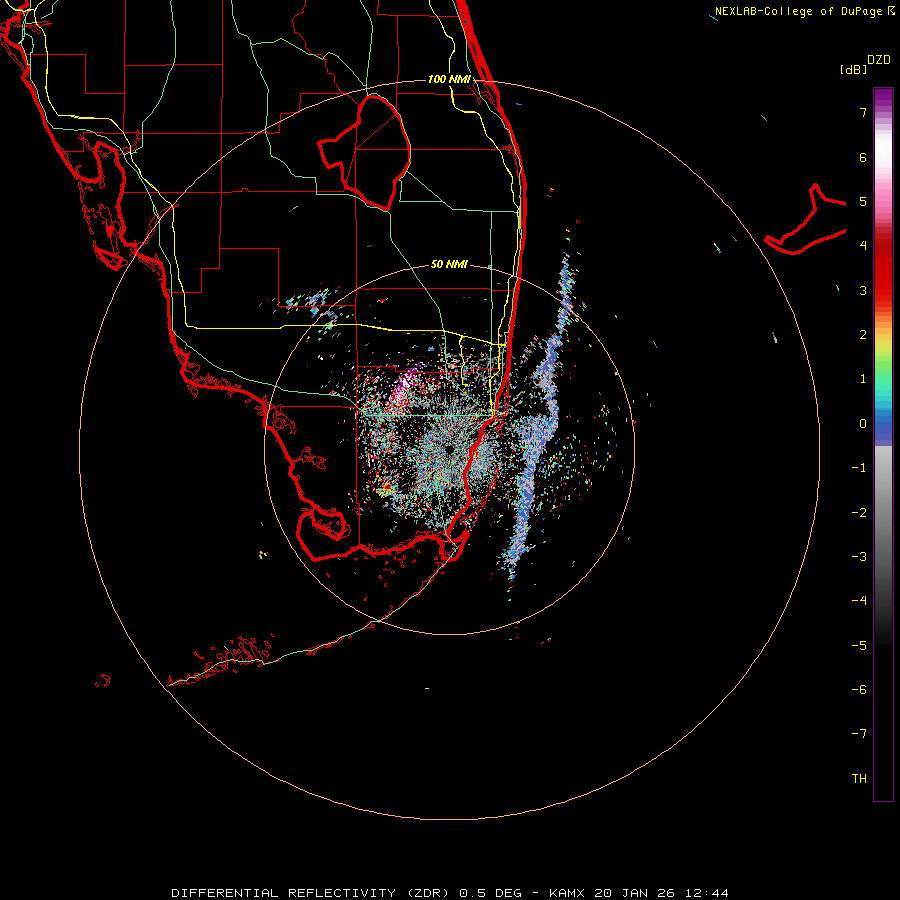Image resolution: width=900 pixels, height=900 pixels.
Task: Click the 2 value on color scale
Action: tap(863, 335)
